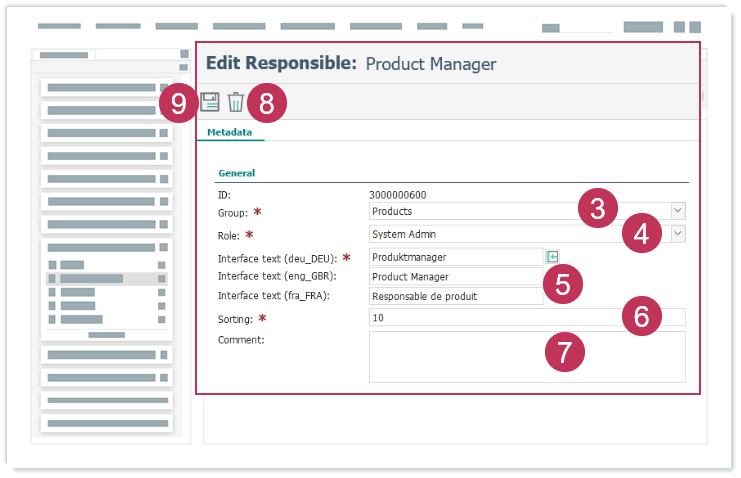
Task: Click the save disk icon in the toolbar
Action: point(210,101)
